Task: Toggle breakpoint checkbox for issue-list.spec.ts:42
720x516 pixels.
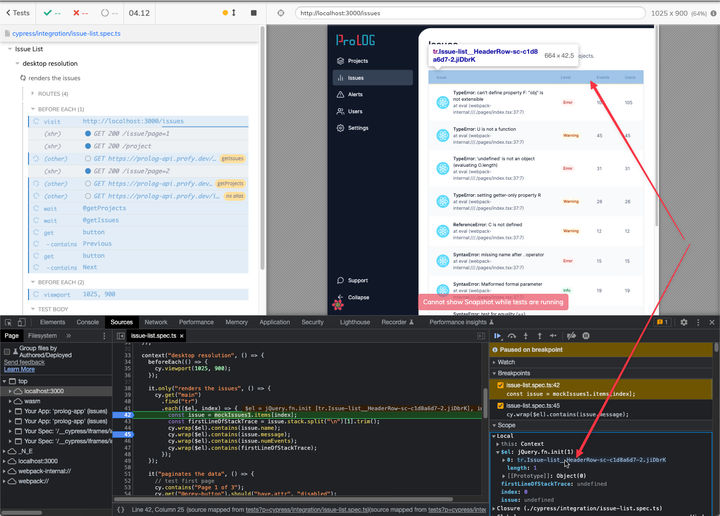Action: pyautogui.click(x=501, y=386)
